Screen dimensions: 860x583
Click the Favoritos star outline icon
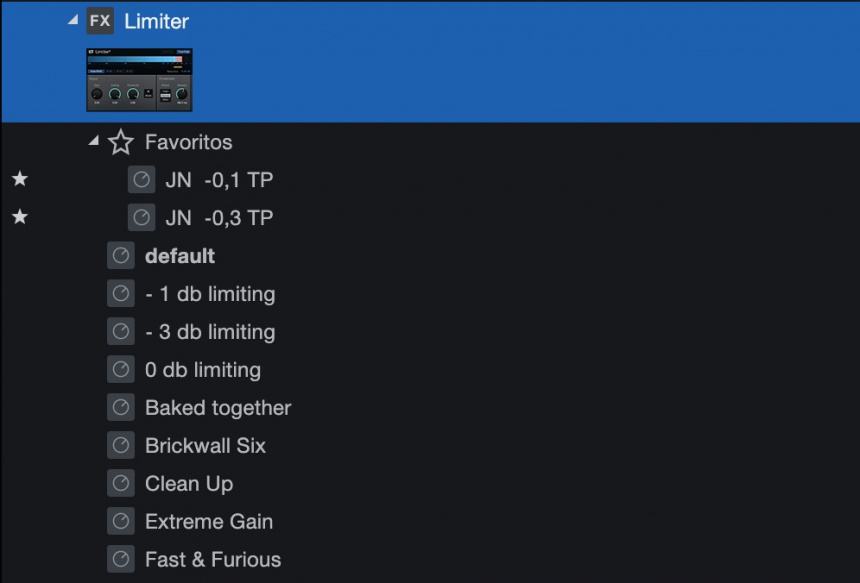(x=121, y=143)
